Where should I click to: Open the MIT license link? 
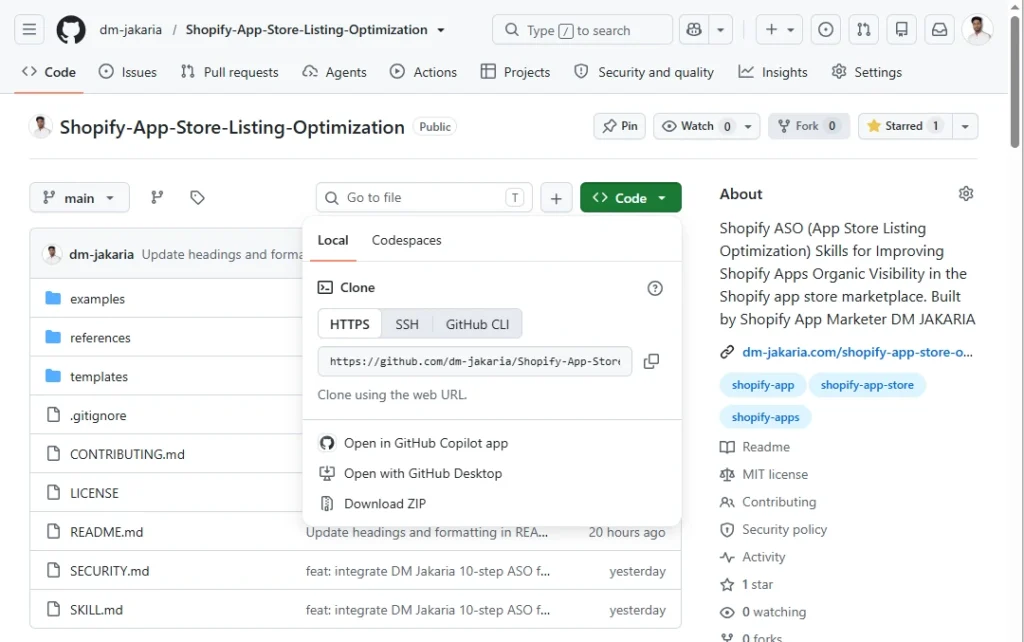(x=763, y=474)
